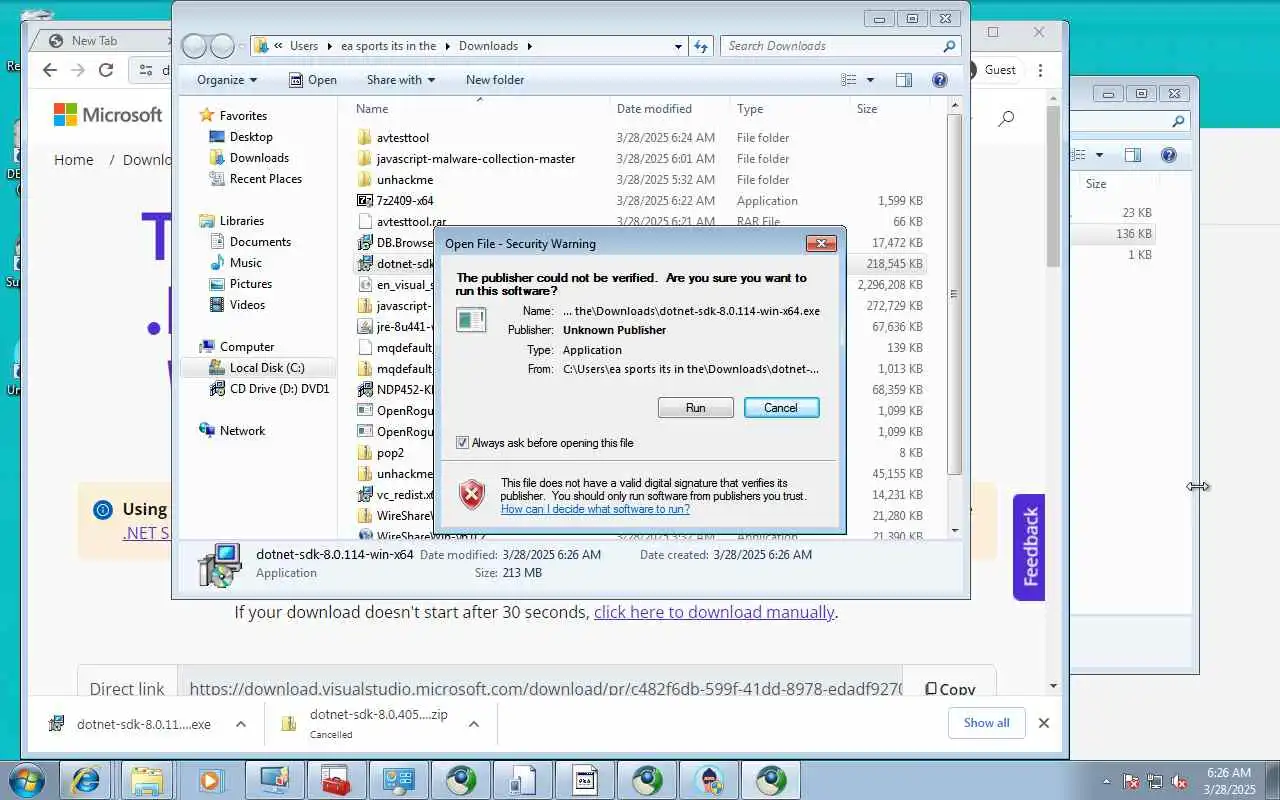Open the Start menu orb
The width and height of the screenshot is (1280, 800).
27,780
